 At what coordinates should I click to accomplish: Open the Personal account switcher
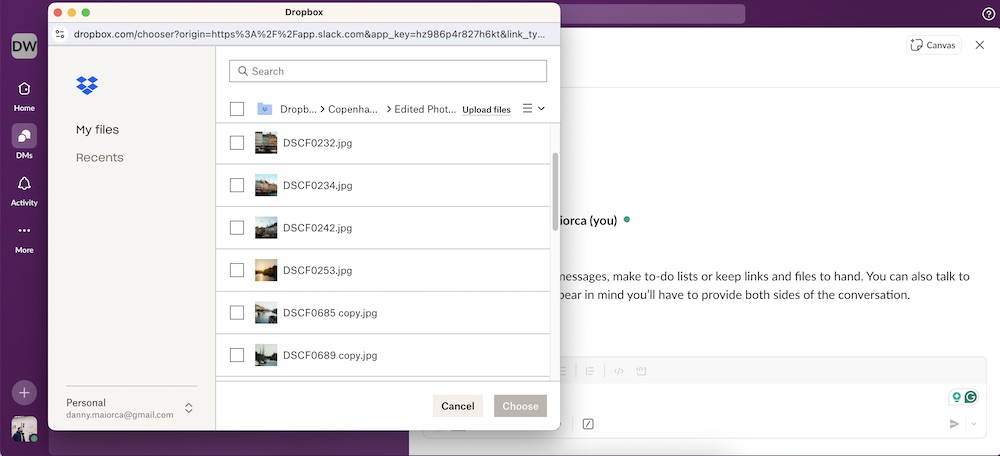point(189,408)
